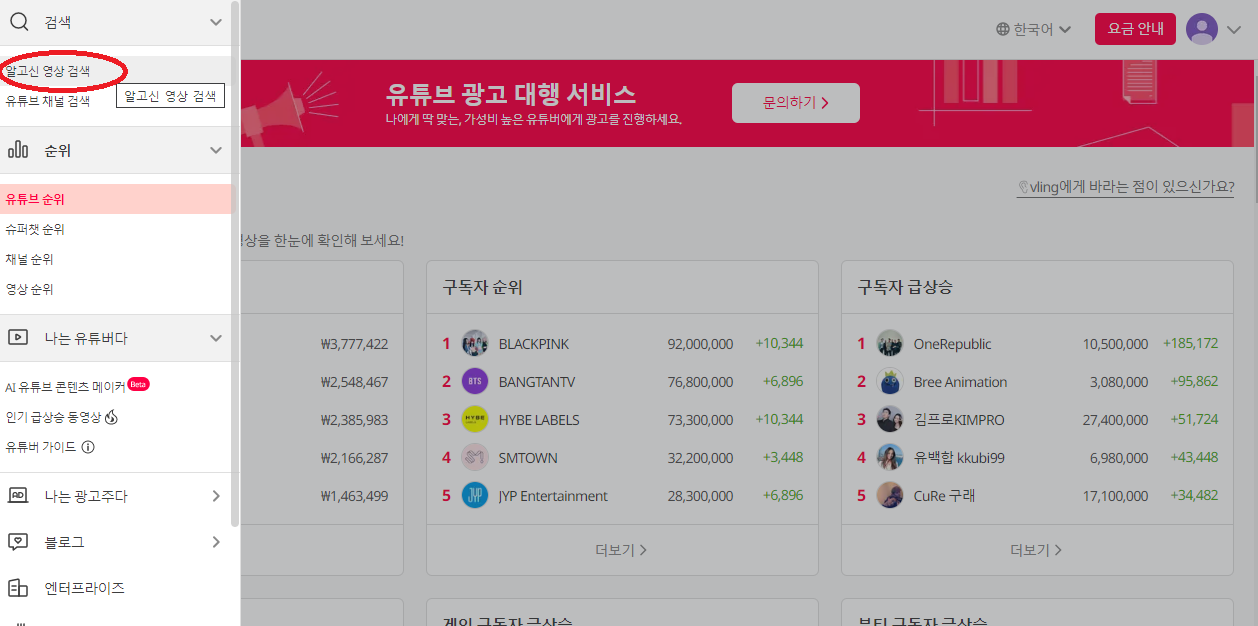Click the 문의하기 banner button

[x=796, y=103]
